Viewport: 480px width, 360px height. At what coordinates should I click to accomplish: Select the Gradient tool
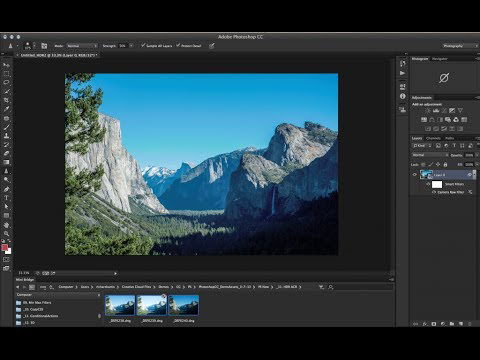(x=6, y=162)
